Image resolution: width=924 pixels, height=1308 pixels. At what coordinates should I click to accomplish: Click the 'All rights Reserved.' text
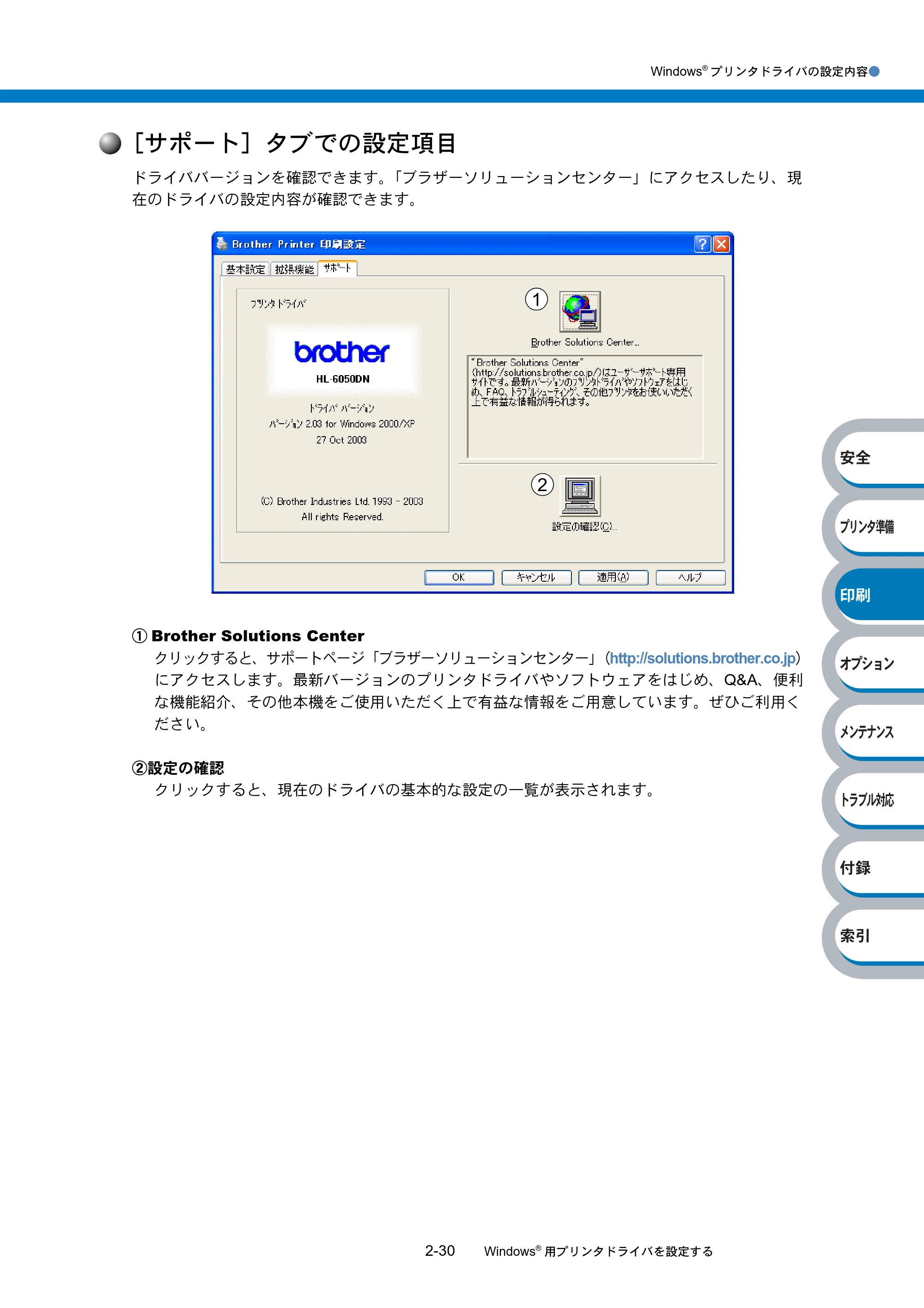point(342,517)
